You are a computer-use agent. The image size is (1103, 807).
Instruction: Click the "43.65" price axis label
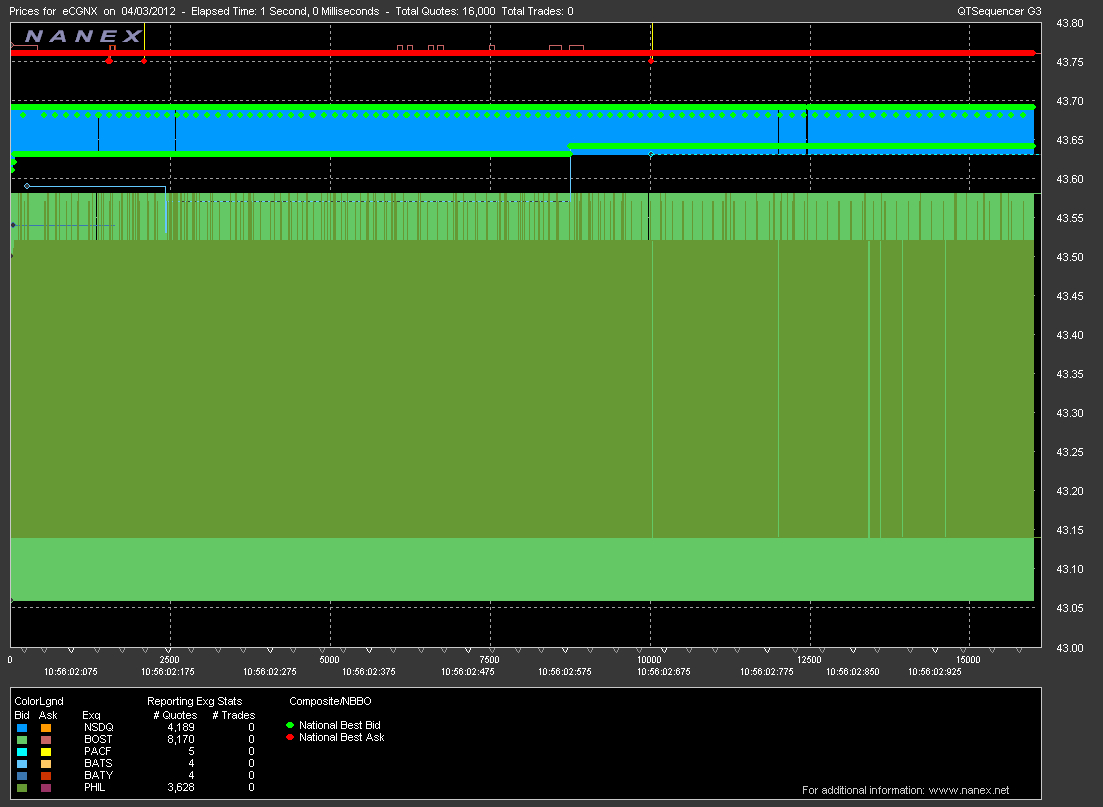(1070, 140)
